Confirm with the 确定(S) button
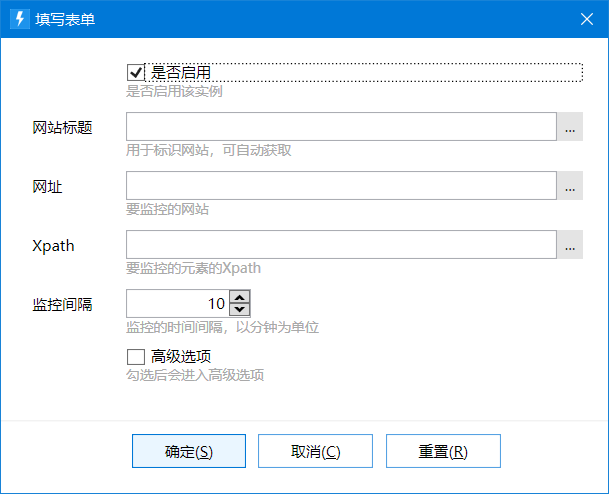 (189, 451)
